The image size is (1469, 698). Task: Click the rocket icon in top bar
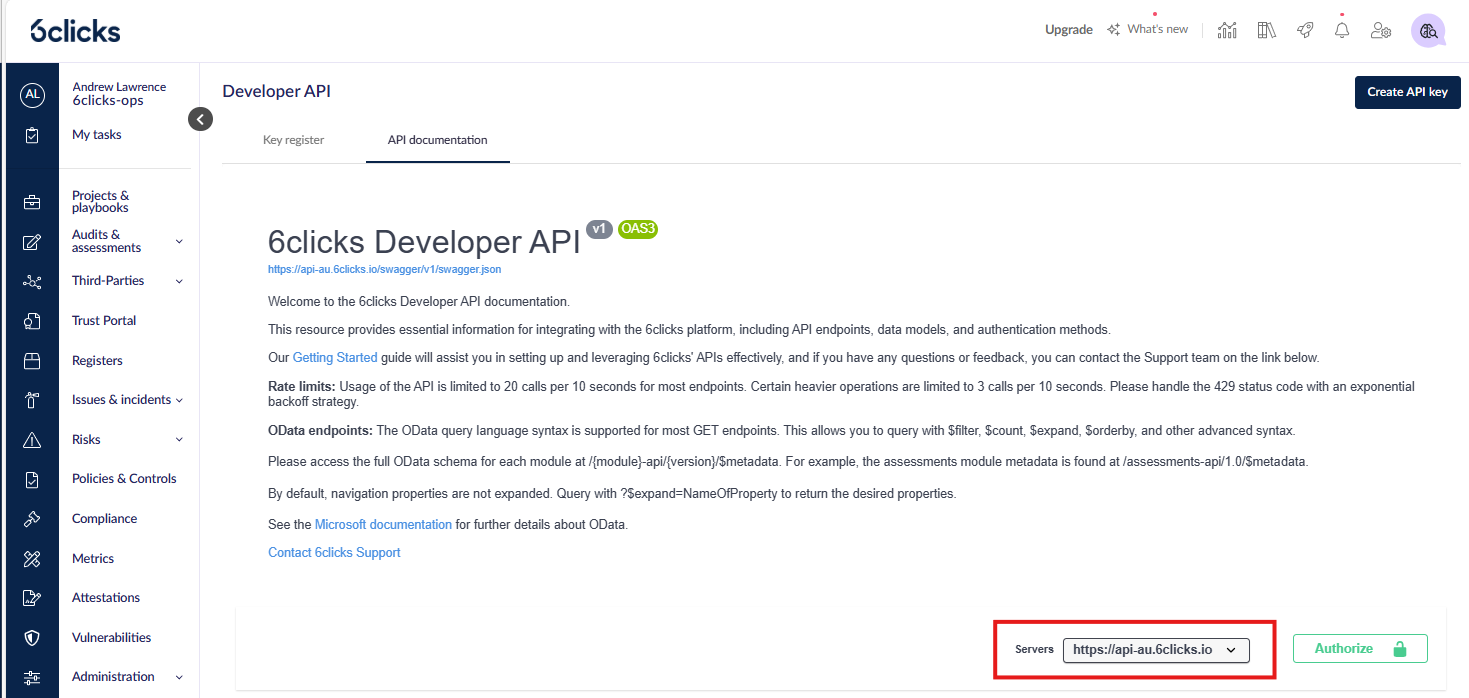pyautogui.click(x=1305, y=30)
